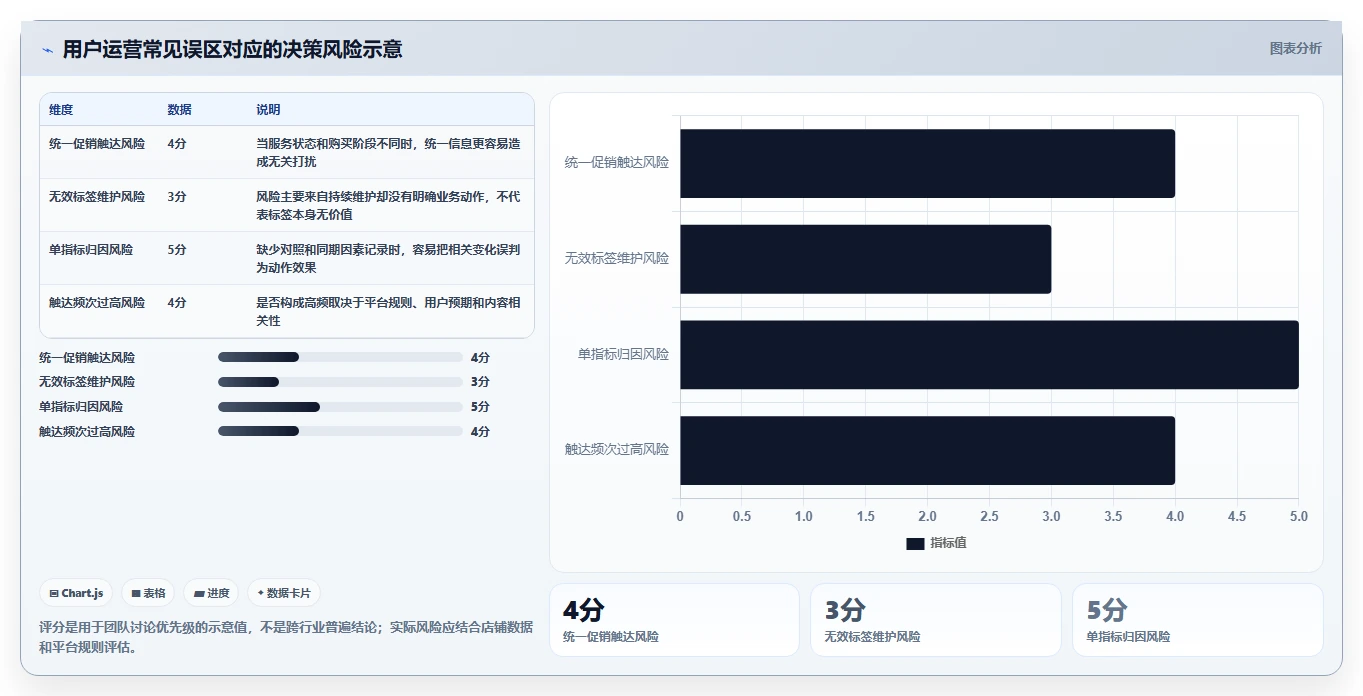This screenshot has width=1363, height=696.
Task: Click the 3分 value in the table
Action: (x=177, y=197)
